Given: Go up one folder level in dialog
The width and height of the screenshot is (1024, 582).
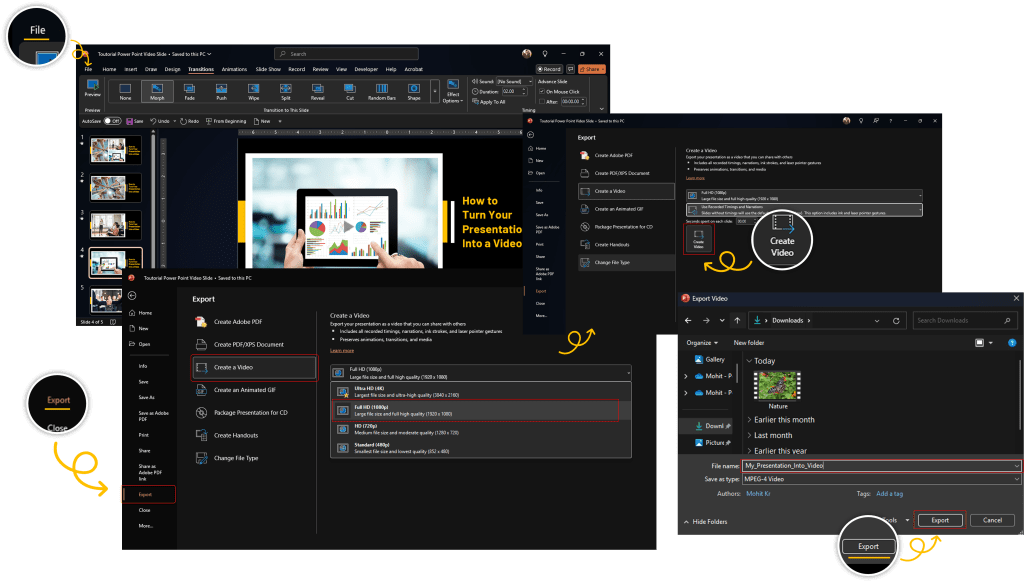Looking at the screenshot, I should point(737,320).
